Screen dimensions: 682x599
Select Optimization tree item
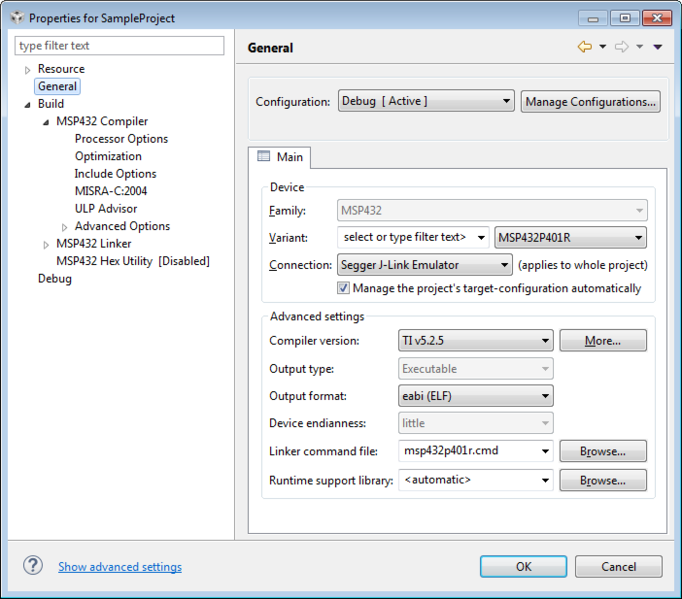(x=108, y=156)
